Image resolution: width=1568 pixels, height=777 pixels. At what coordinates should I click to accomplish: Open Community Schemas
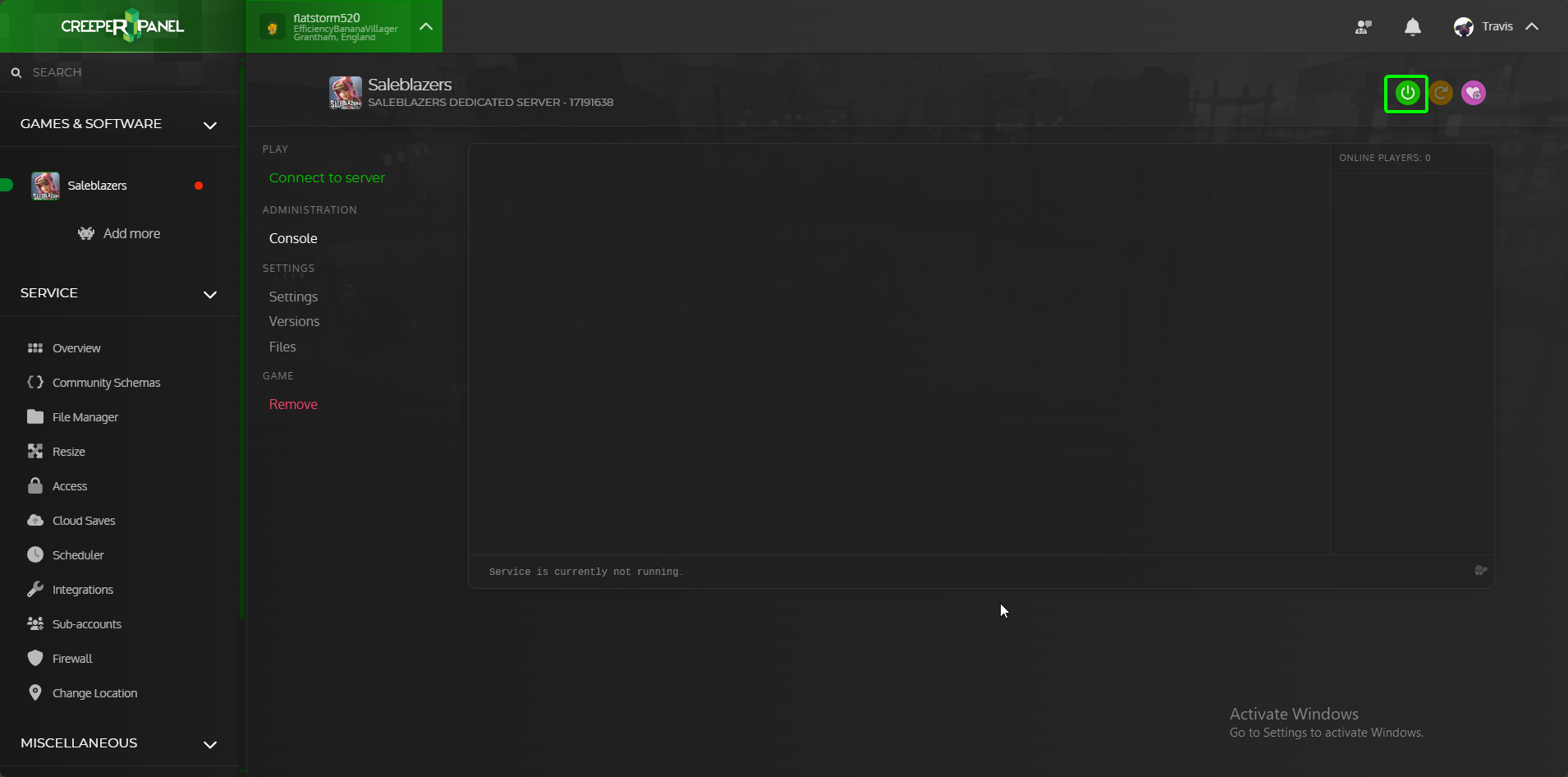(x=106, y=383)
